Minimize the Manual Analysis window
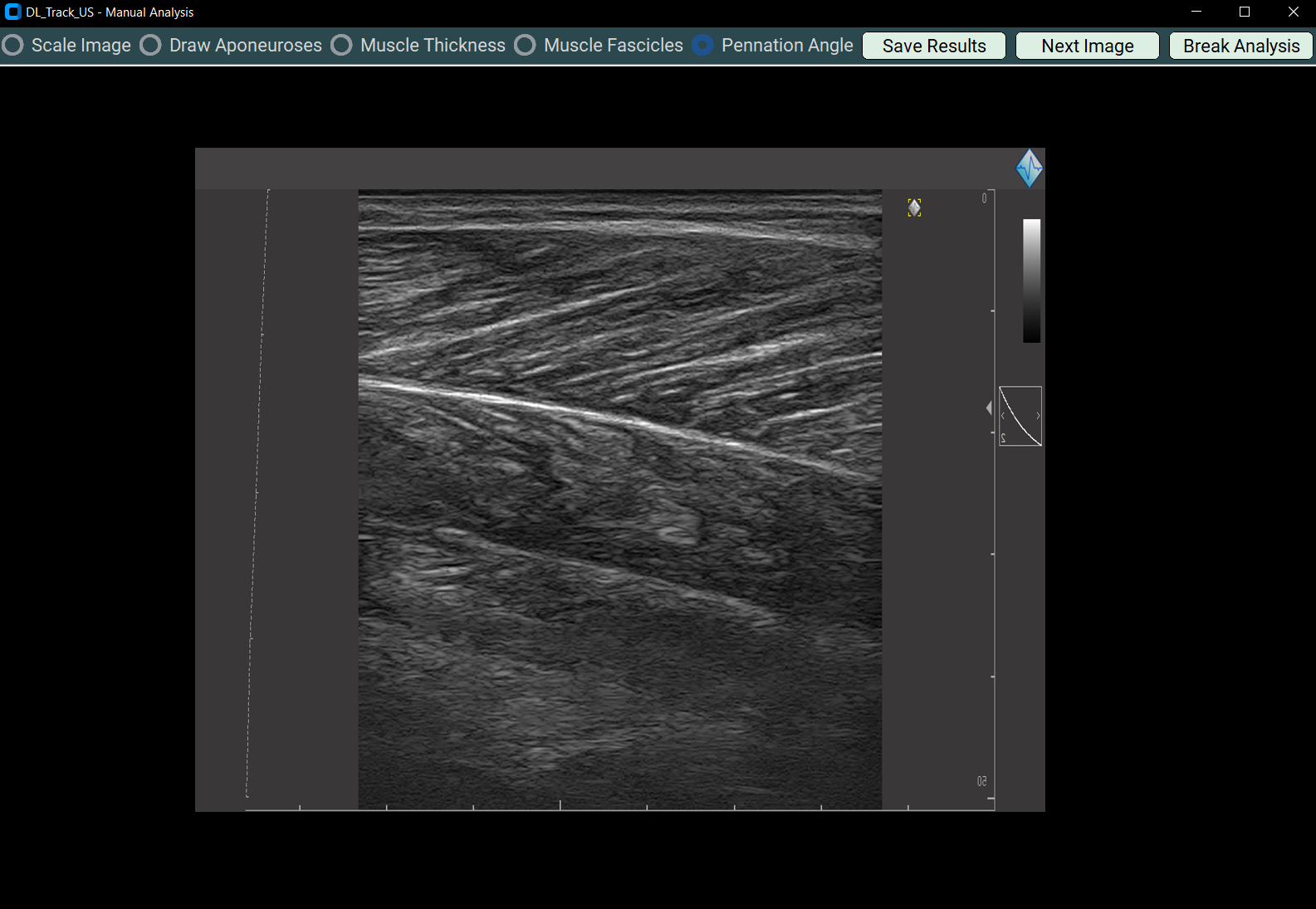This screenshot has height=909, width=1316. 1196,12
